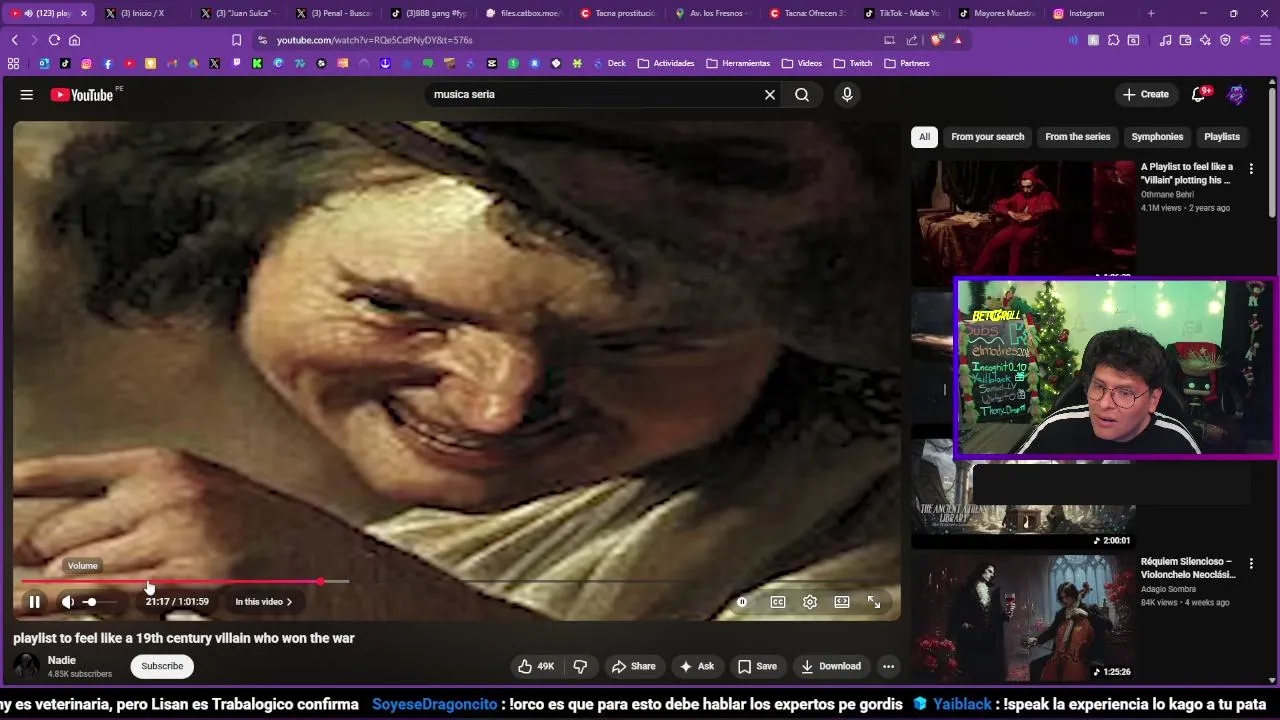Go back in browser history
Viewport: 1280px width, 720px height.
pyautogui.click(x=14, y=40)
